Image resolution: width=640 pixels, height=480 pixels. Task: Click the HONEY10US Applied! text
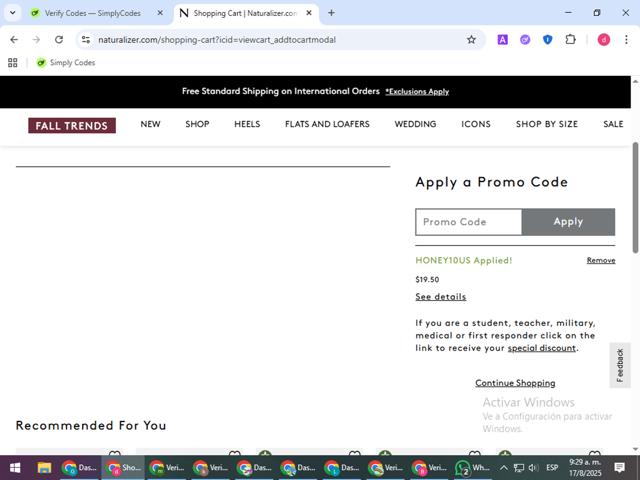(464, 260)
